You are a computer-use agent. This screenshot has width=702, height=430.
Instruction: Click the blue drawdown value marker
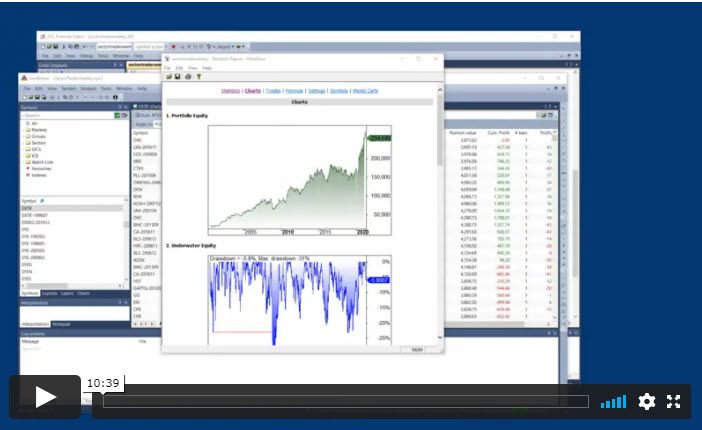point(379,280)
